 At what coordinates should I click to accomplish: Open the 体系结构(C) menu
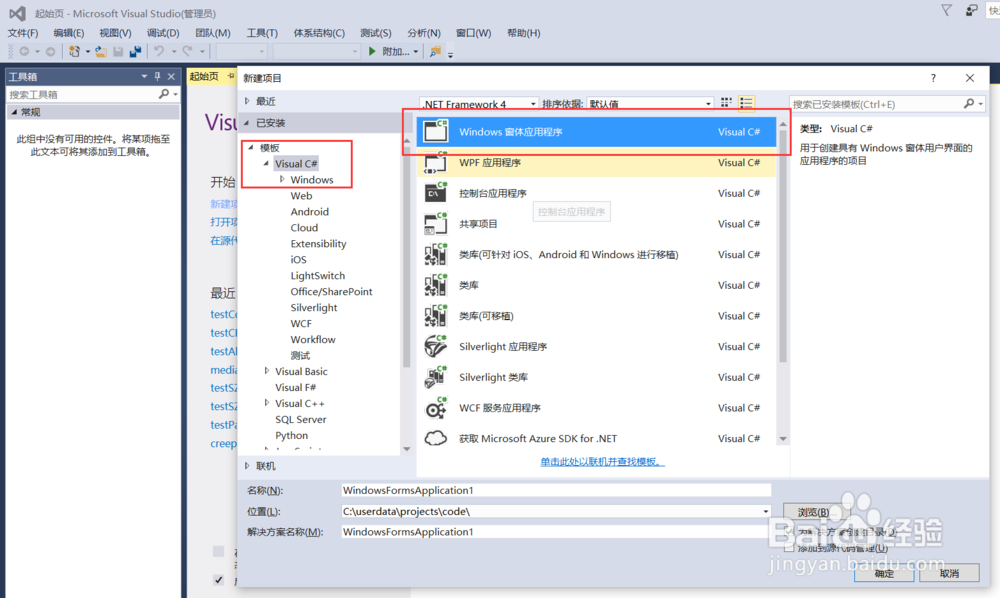pyautogui.click(x=319, y=33)
